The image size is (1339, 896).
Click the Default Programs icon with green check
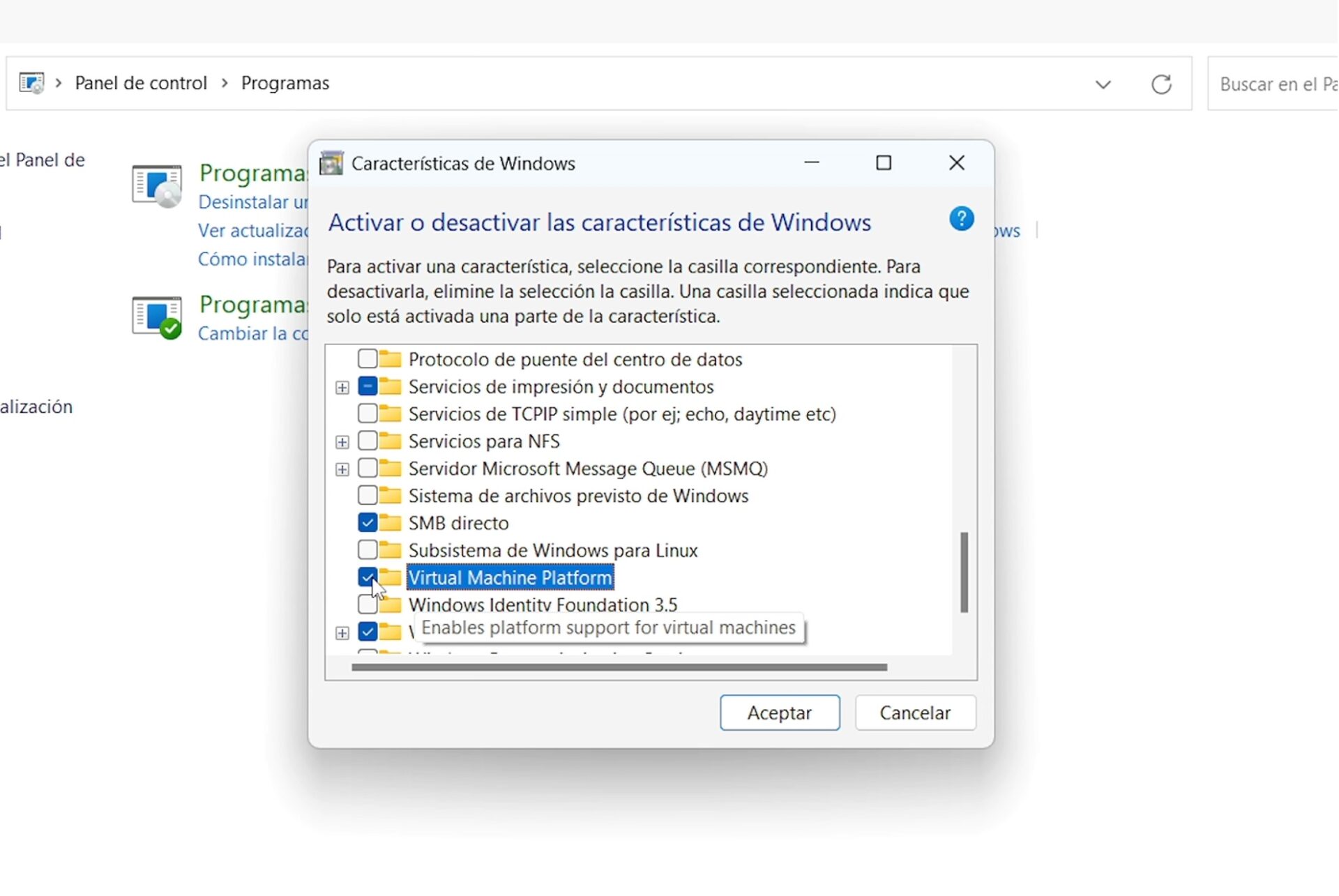157,317
